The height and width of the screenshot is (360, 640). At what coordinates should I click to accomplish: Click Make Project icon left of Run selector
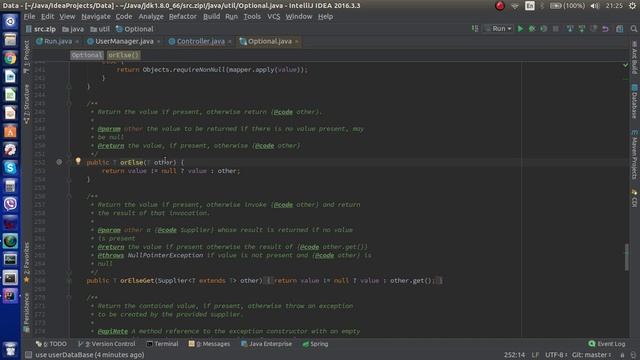(x=475, y=29)
